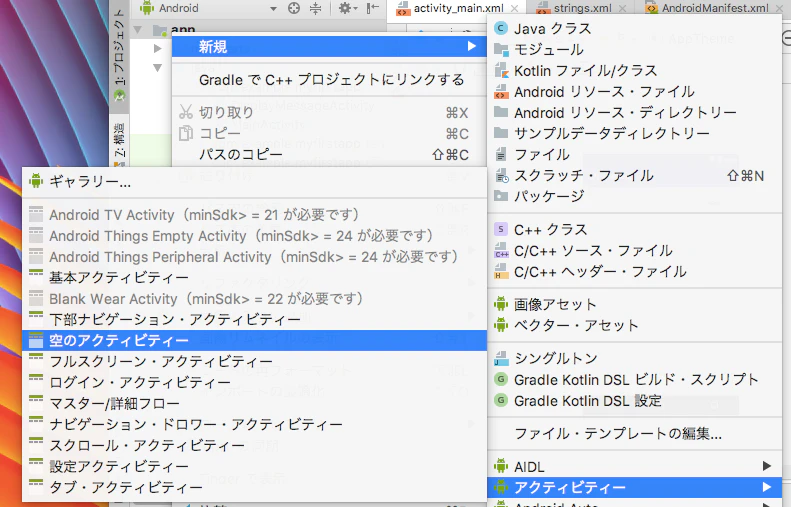Screen dimensions: 791x507
Task: Select シングルトン template entry
Action: pos(635,358)
